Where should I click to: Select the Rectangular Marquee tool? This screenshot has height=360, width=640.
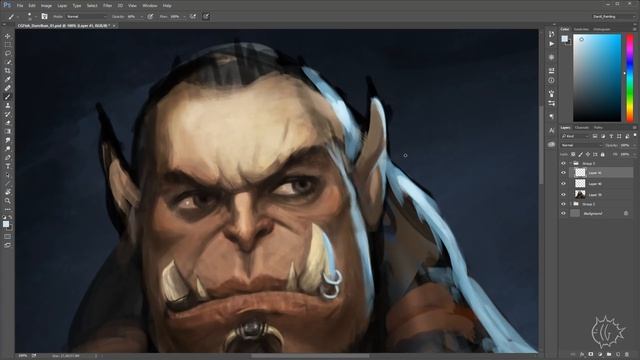(8, 44)
